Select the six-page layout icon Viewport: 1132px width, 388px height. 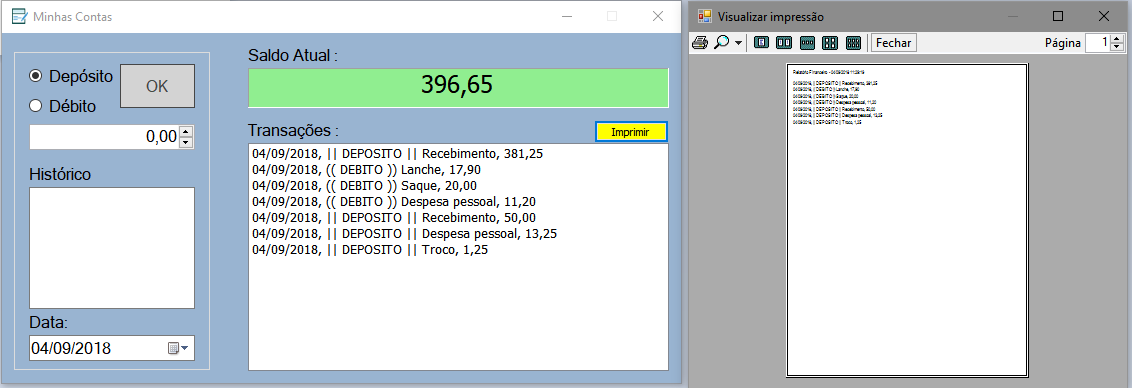[x=853, y=43]
